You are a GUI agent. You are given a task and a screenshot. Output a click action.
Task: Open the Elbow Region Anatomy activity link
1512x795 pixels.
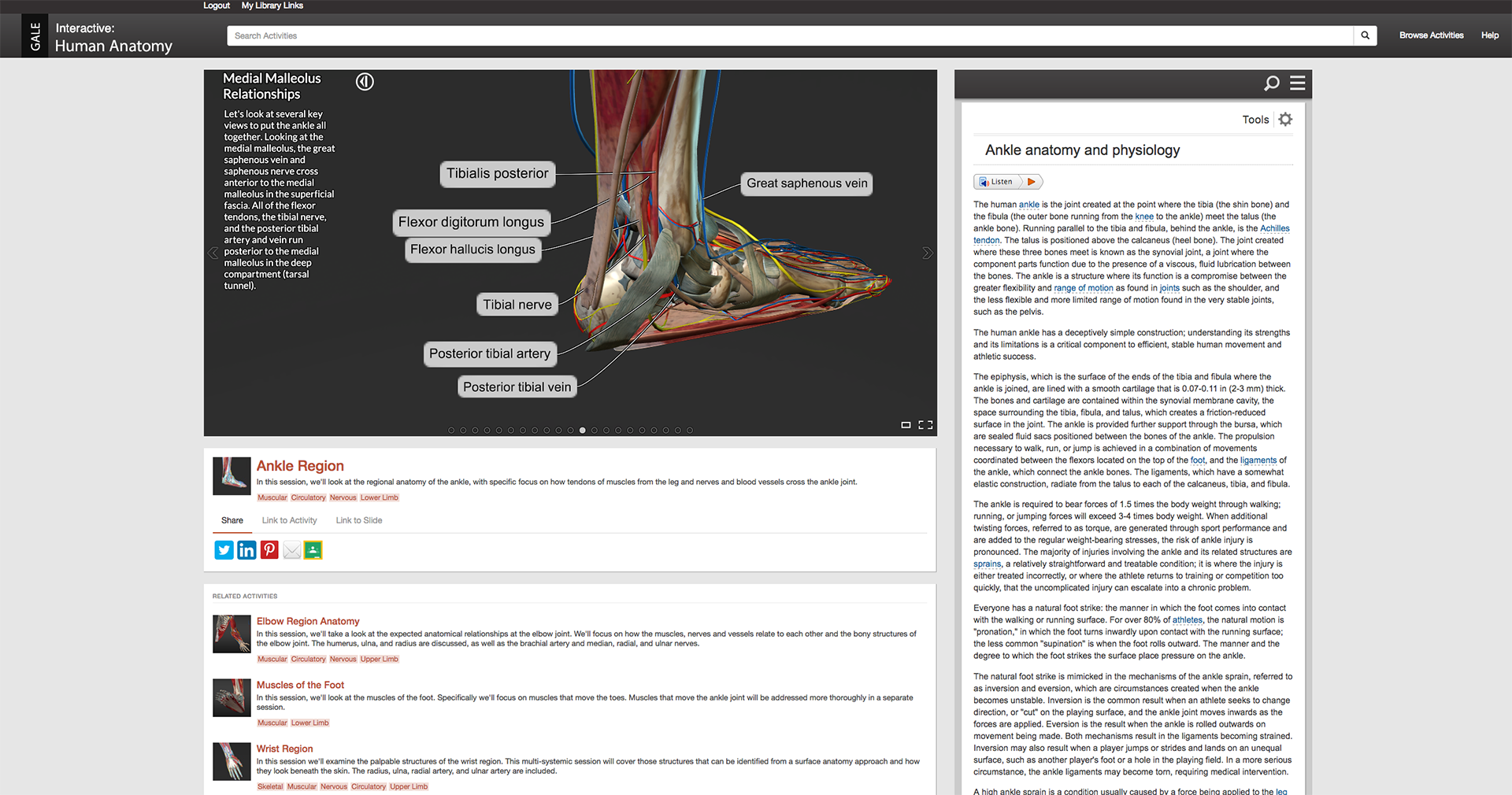click(308, 621)
